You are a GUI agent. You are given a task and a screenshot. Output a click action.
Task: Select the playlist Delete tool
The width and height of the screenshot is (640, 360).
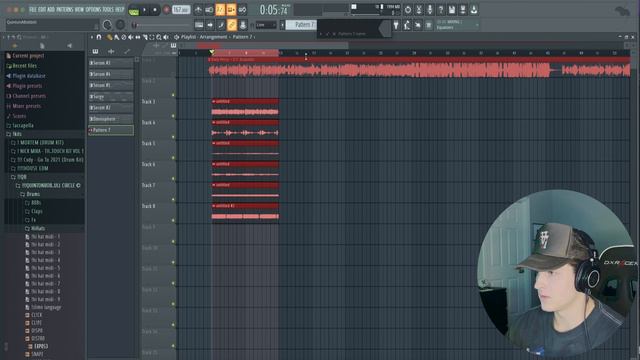124,37
